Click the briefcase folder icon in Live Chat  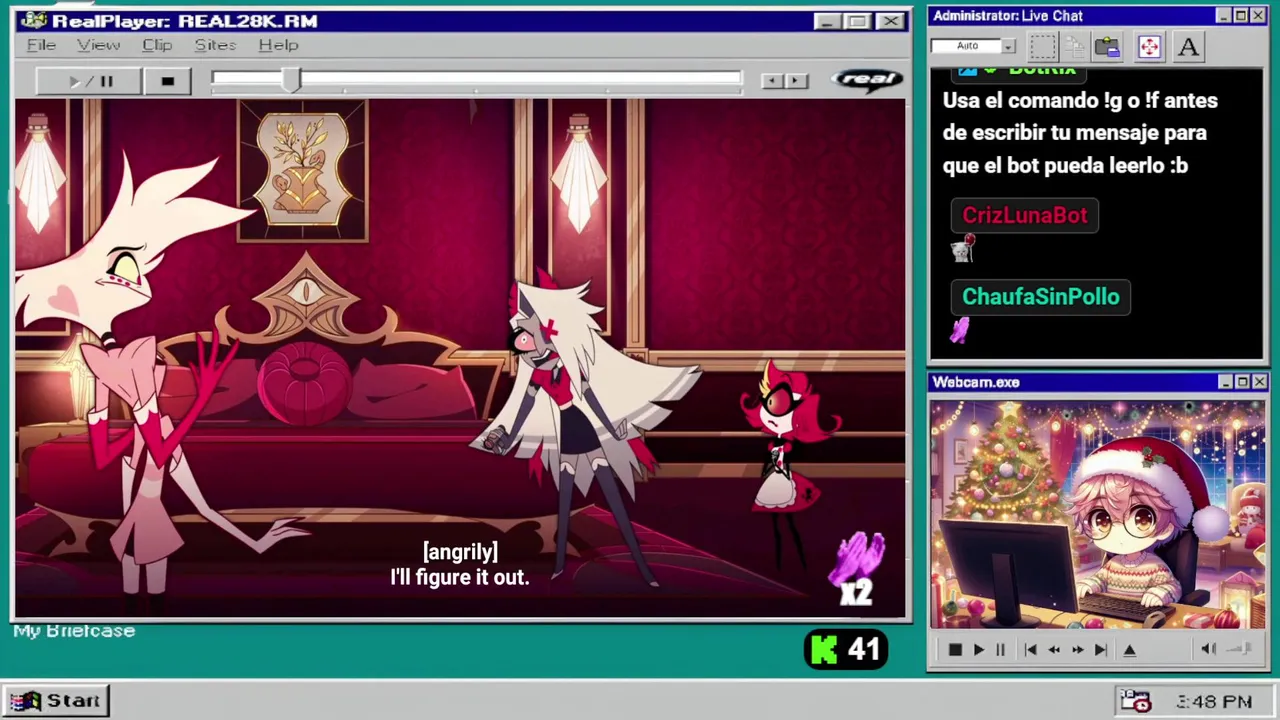[1107, 46]
